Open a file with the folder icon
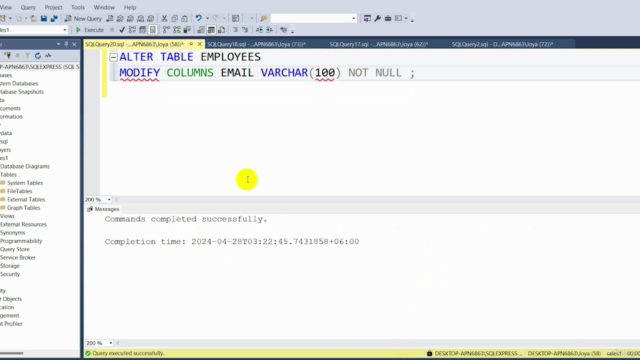This screenshot has width=640, height=360. 33,18
